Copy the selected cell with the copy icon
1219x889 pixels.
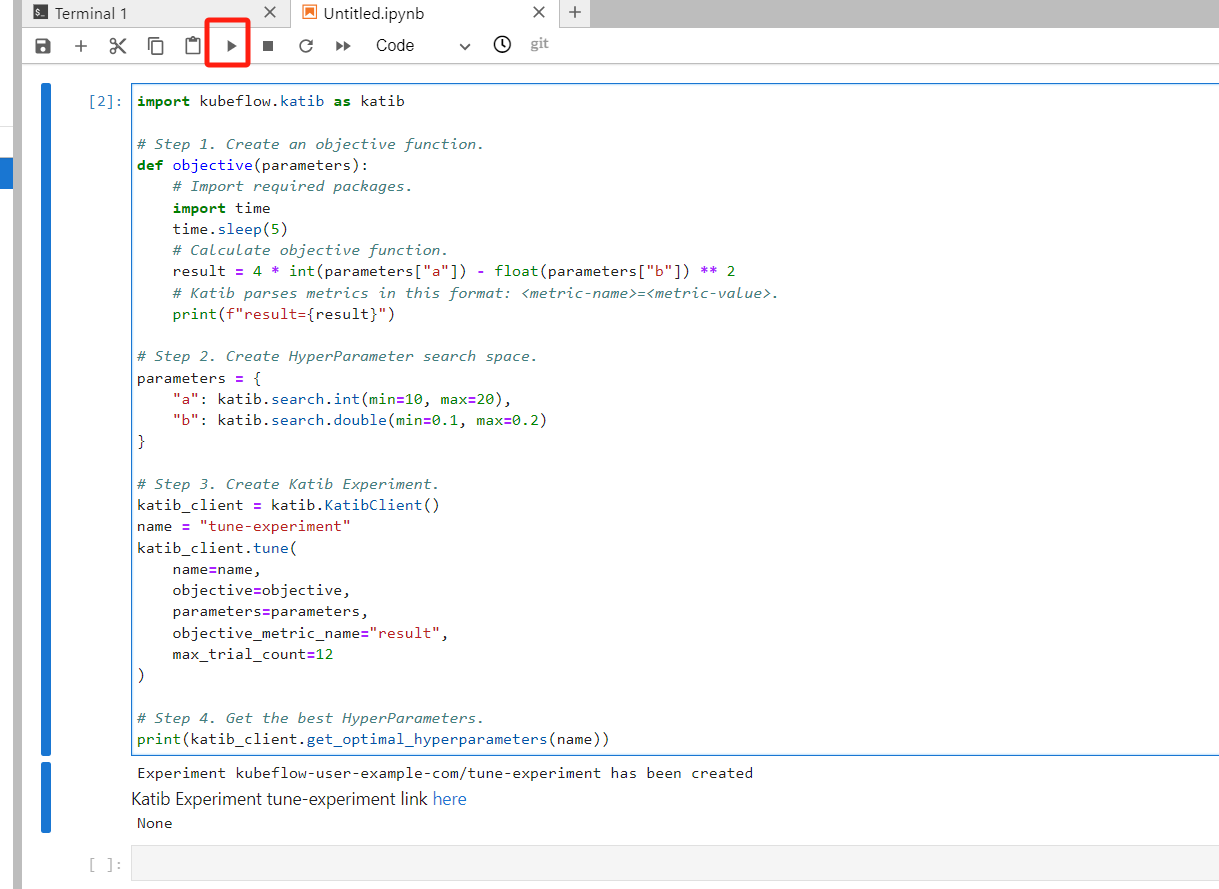[156, 46]
